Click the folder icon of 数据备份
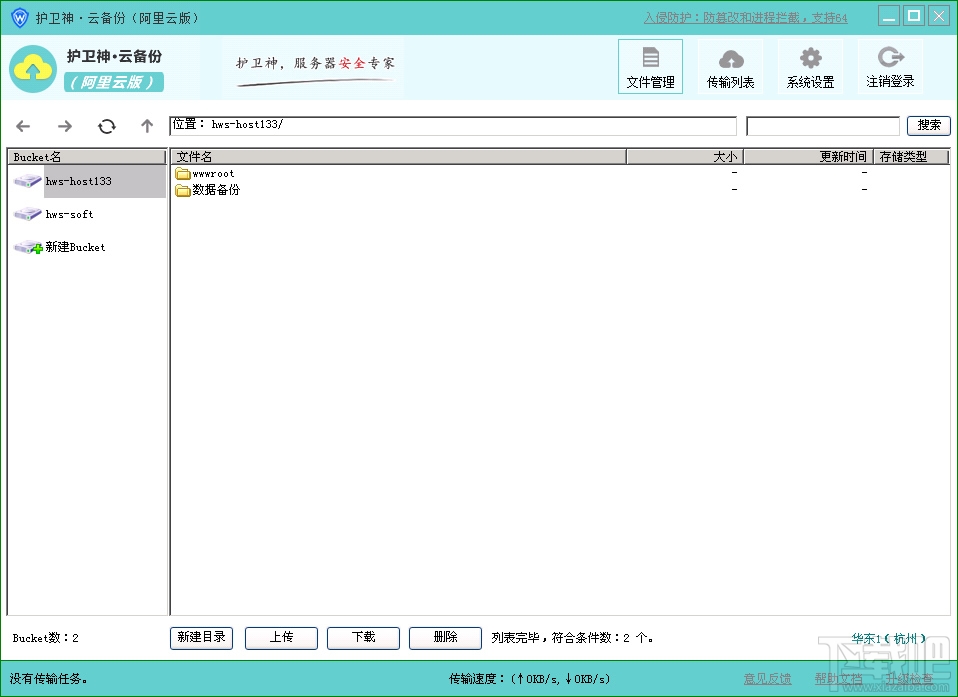 click(x=183, y=190)
